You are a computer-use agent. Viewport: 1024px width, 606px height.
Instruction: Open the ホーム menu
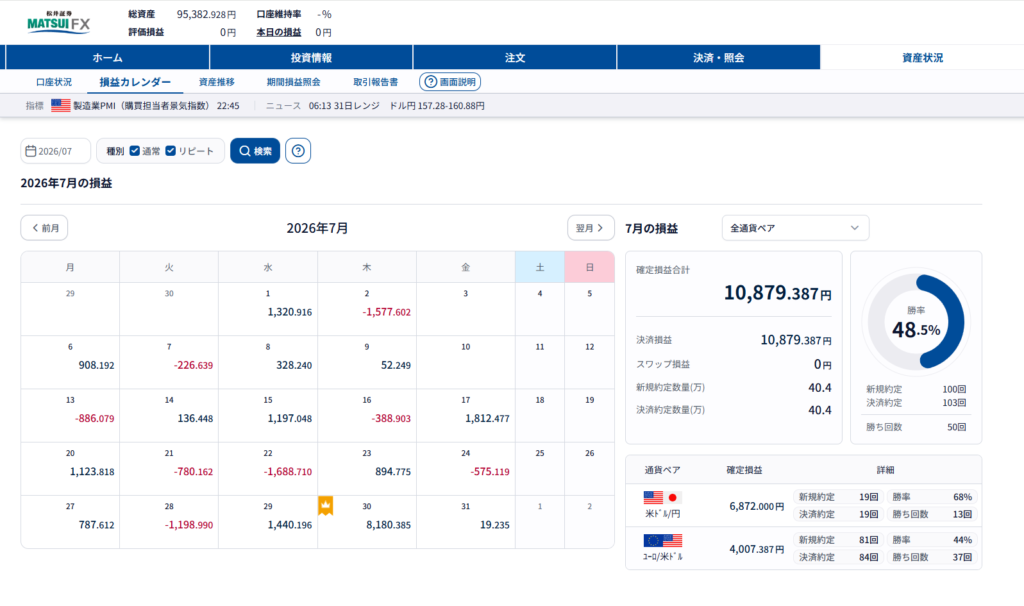107,57
